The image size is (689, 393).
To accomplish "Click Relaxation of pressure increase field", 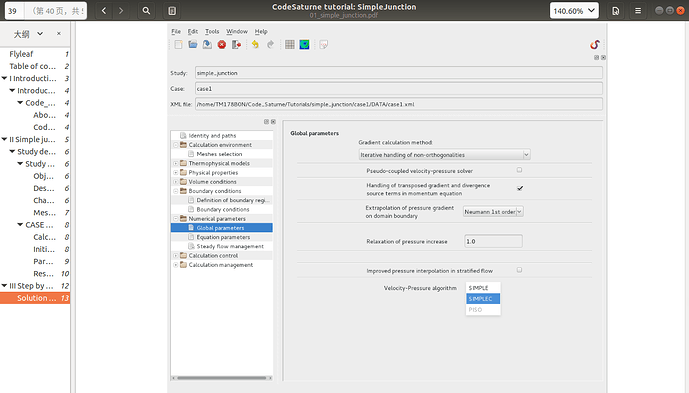I will [493, 241].
